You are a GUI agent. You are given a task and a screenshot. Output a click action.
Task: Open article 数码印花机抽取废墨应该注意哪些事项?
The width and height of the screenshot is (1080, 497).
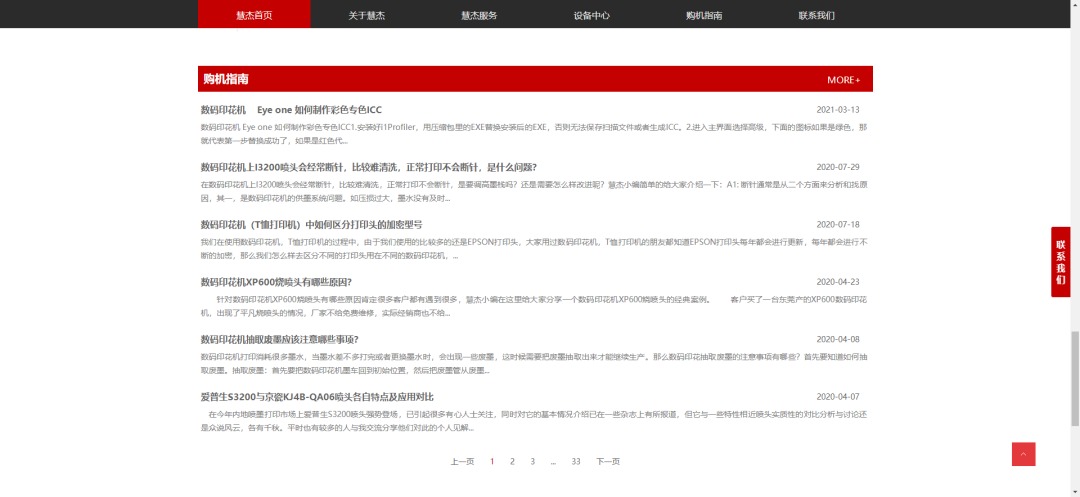pyautogui.click(x=280, y=339)
